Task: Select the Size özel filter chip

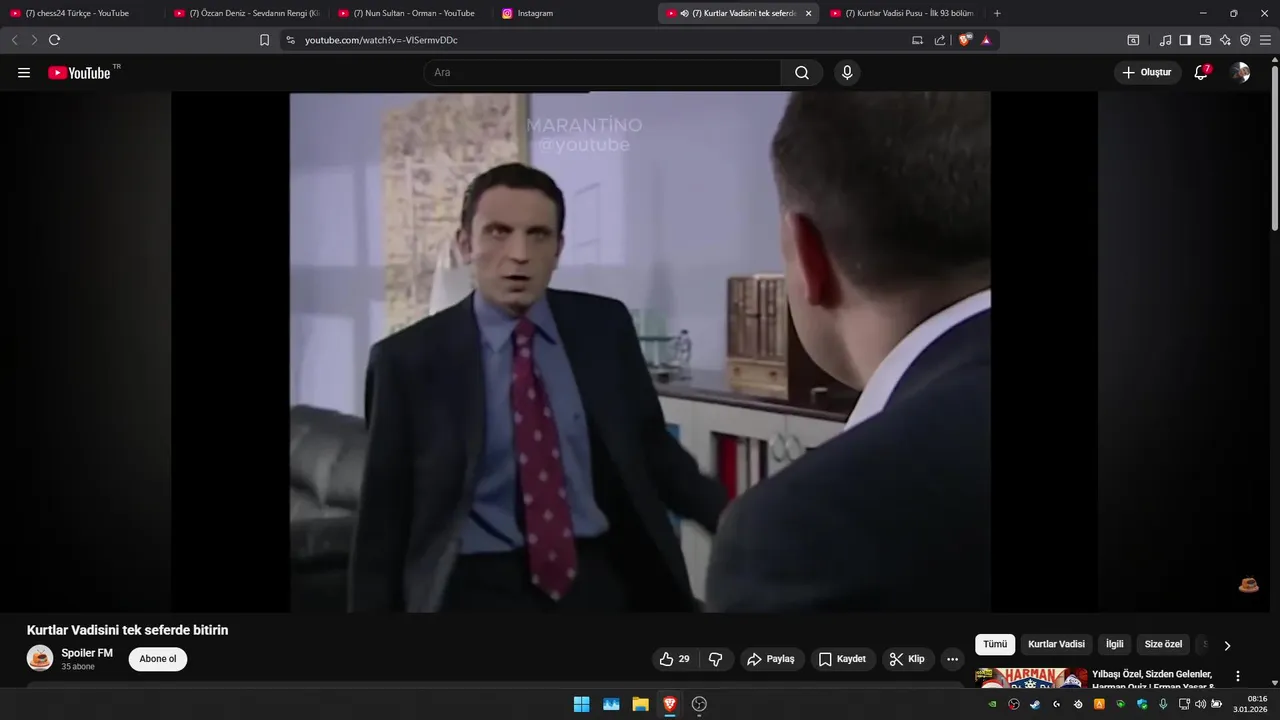Action: (x=1163, y=645)
